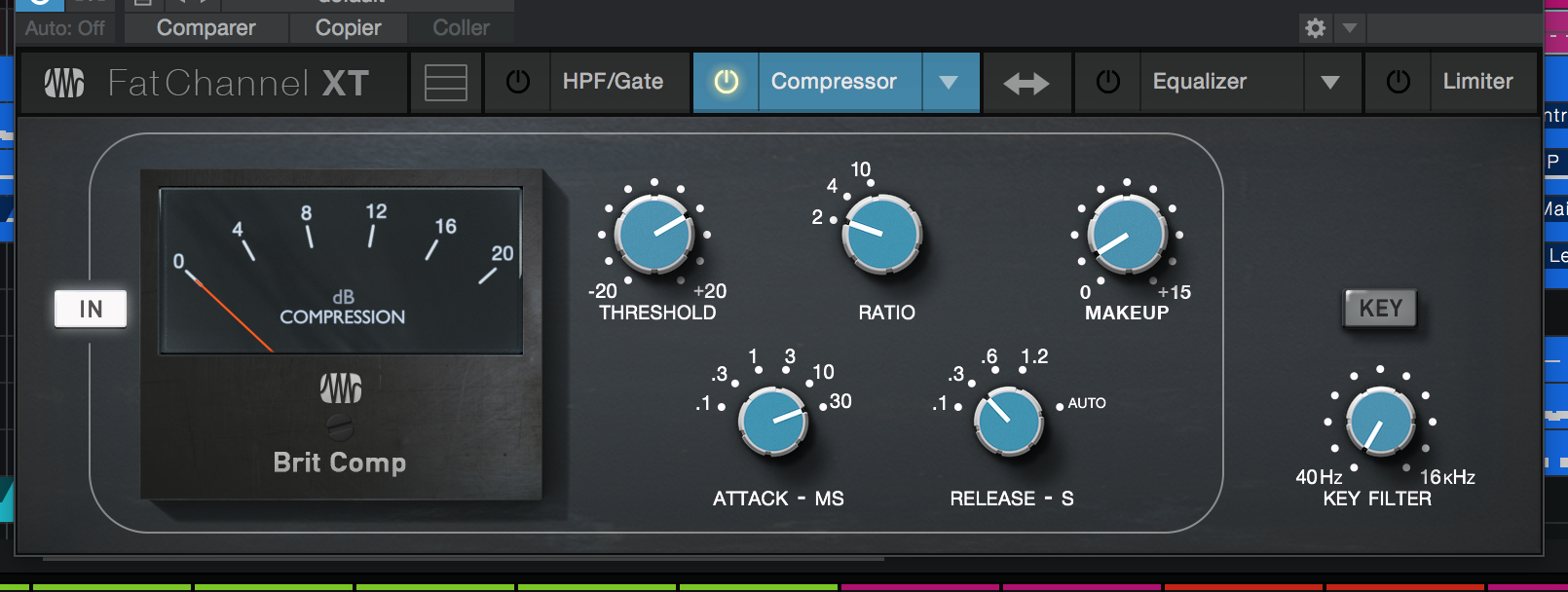Click the PreSonus logo in Fat Channel header
This screenshot has width=1568, height=592.
(x=64, y=83)
